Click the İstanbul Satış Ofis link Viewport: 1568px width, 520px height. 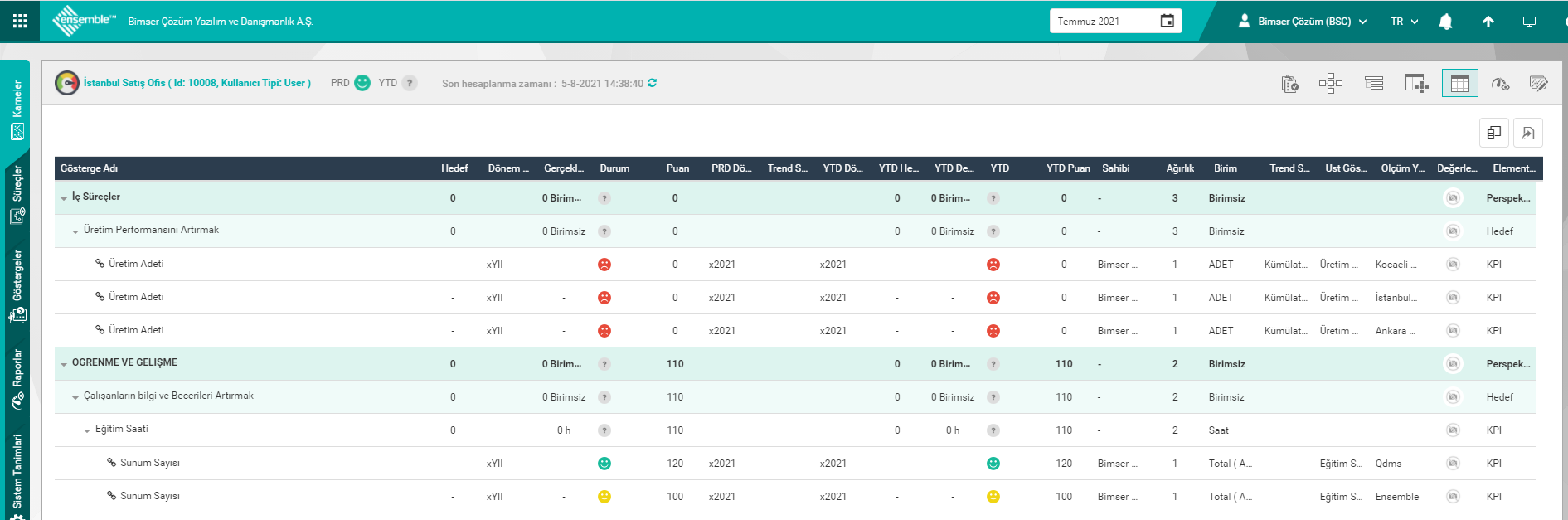pyautogui.click(x=197, y=83)
